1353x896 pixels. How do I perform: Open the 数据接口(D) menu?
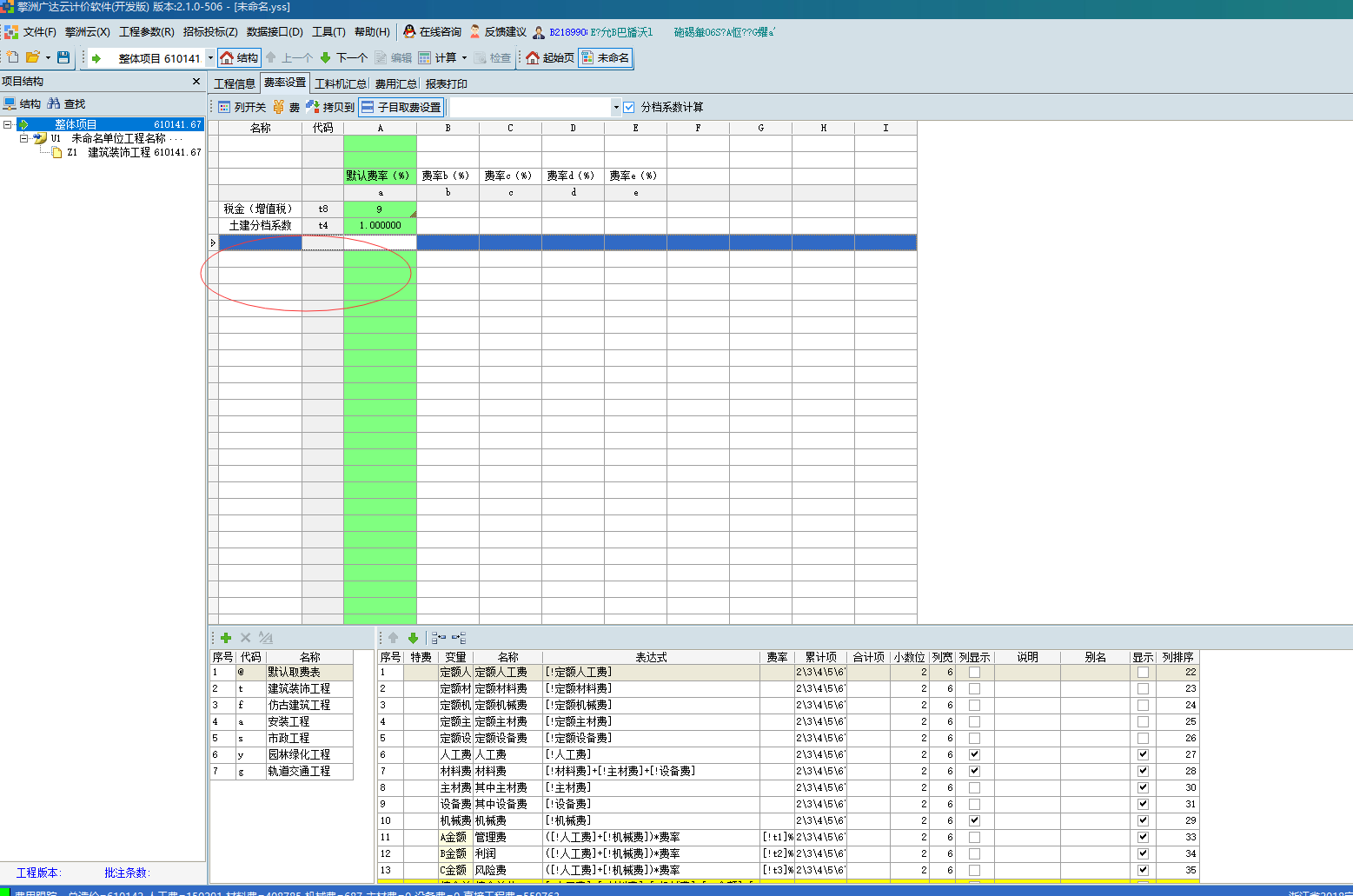click(x=275, y=32)
